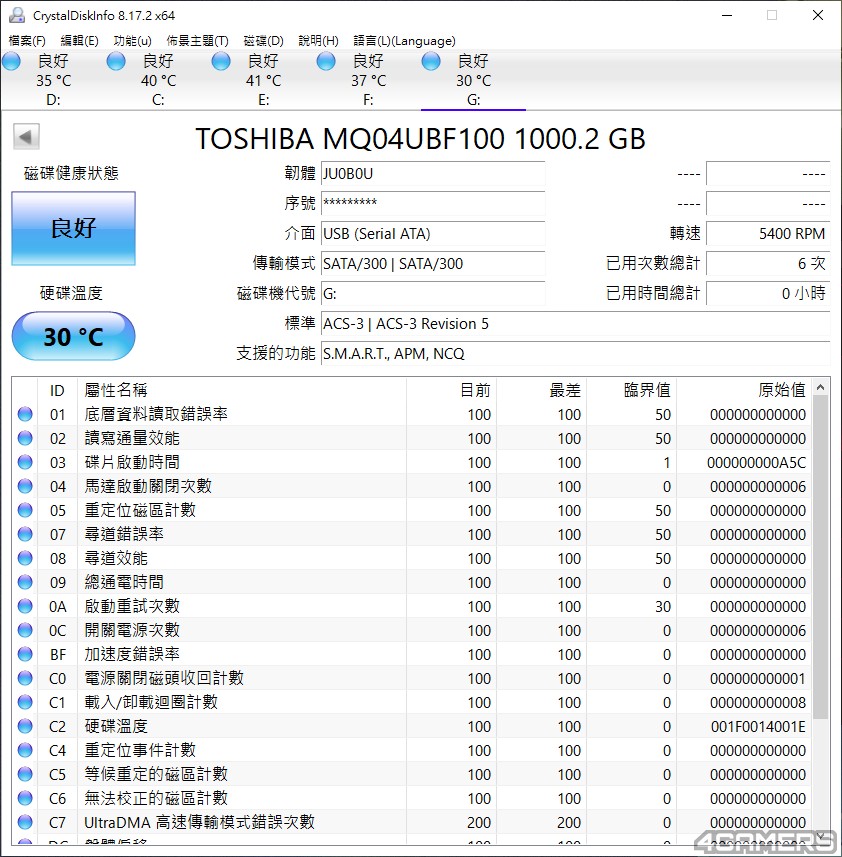Click the attribute list vertical scrollbar thumb
This screenshot has height=857, width=842.
click(820, 558)
